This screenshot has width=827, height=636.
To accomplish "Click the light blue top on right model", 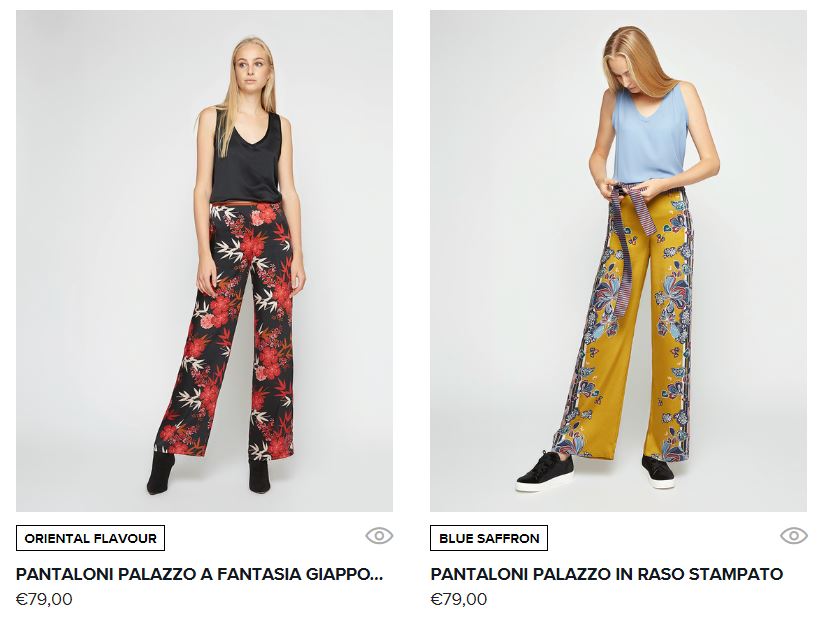I will tap(650, 137).
